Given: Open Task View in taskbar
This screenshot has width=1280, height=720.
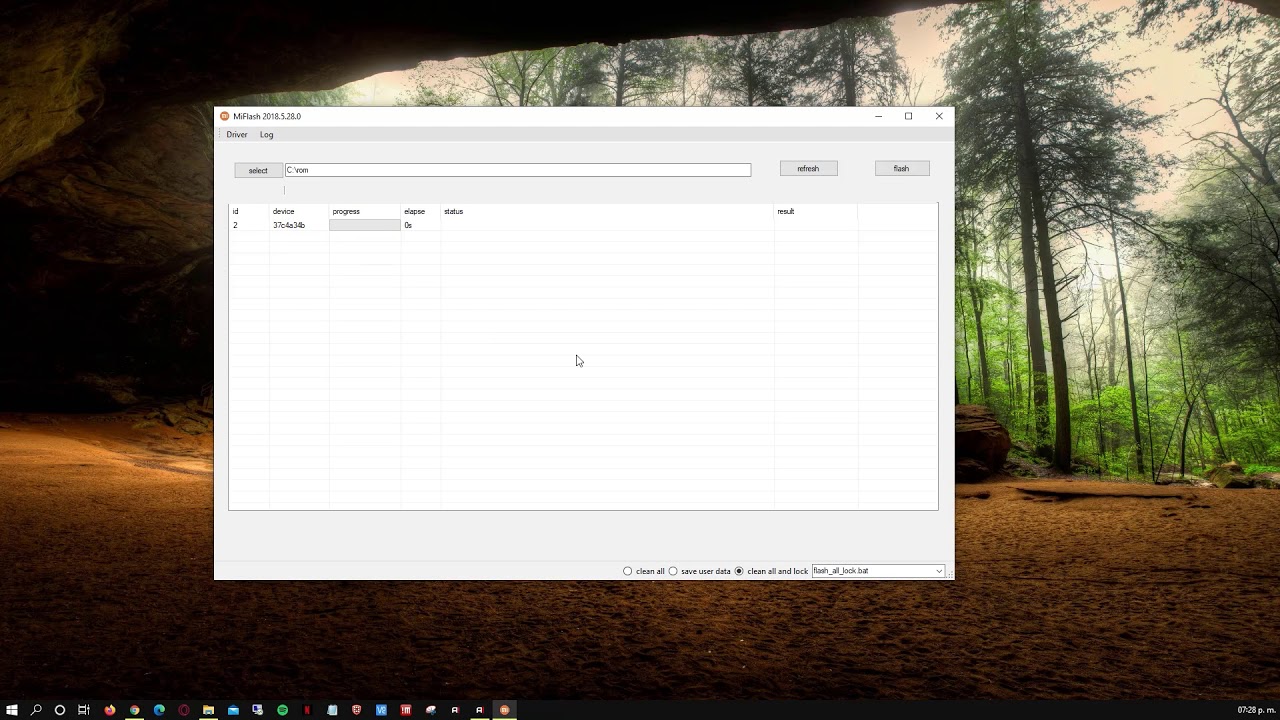Looking at the screenshot, I should point(84,710).
